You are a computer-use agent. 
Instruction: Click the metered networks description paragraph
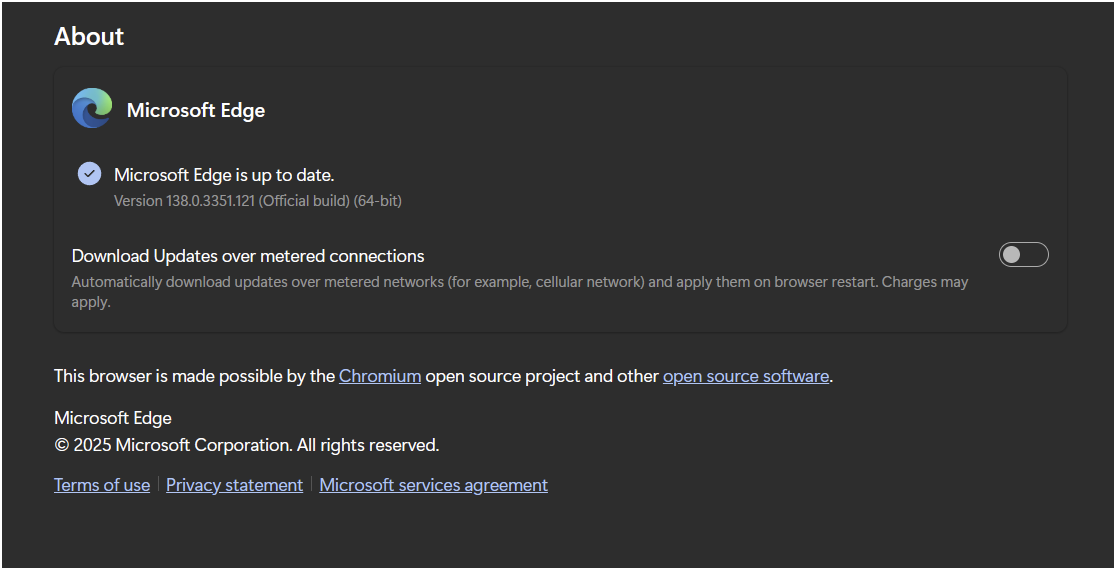pyautogui.click(x=520, y=292)
